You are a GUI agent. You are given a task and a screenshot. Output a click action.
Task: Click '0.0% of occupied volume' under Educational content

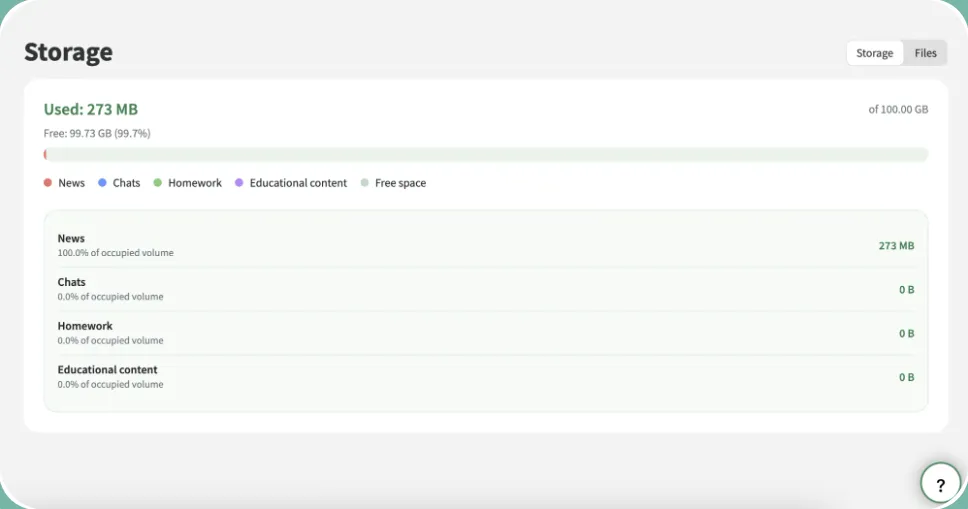coord(111,384)
